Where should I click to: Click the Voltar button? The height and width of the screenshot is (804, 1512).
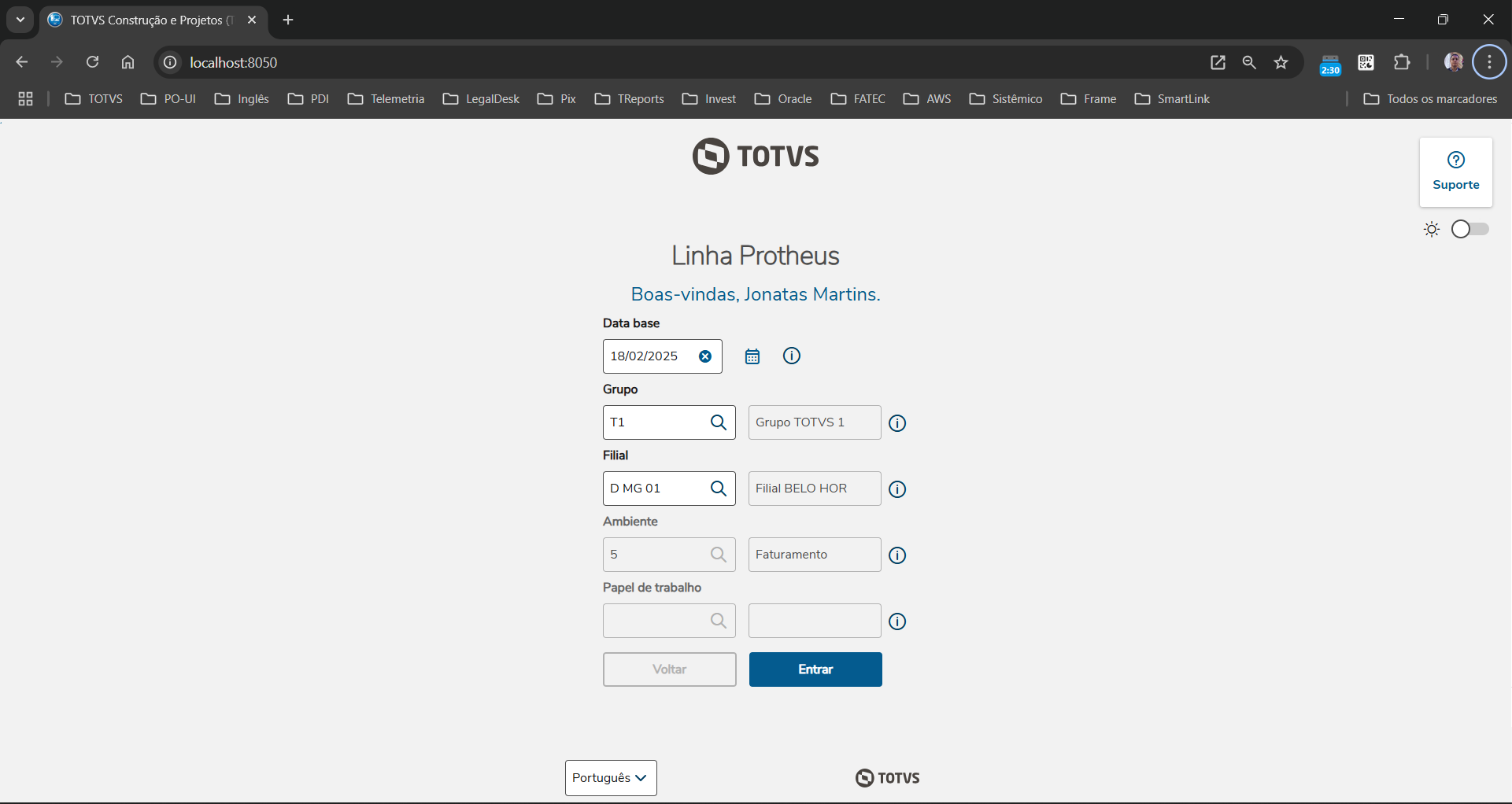(670, 669)
